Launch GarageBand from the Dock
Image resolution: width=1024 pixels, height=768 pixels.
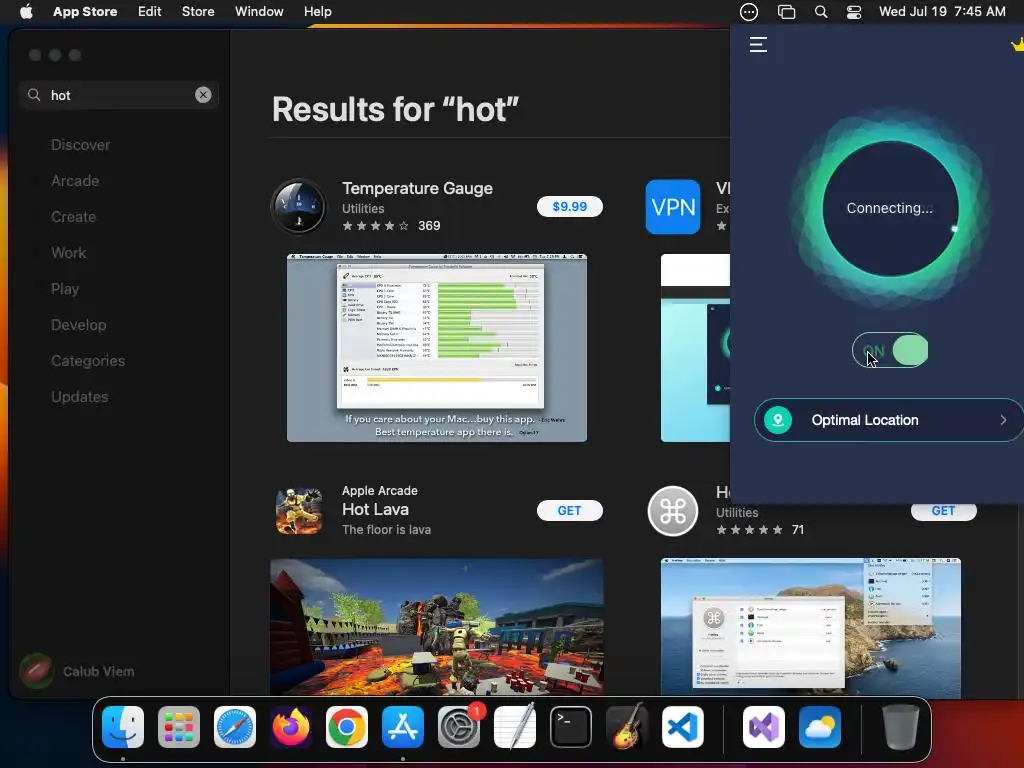627,727
